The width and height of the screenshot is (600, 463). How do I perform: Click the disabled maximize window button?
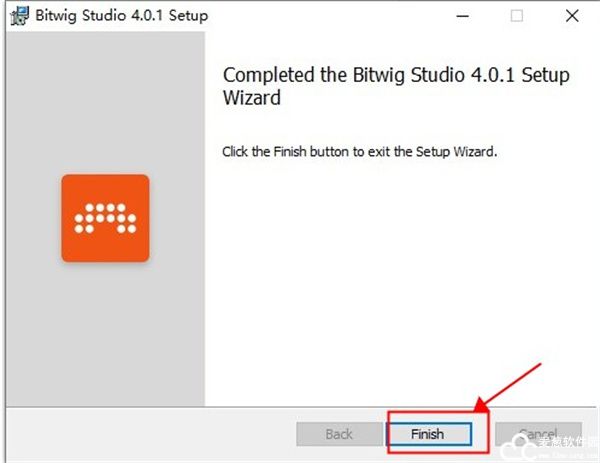coord(517,16)
